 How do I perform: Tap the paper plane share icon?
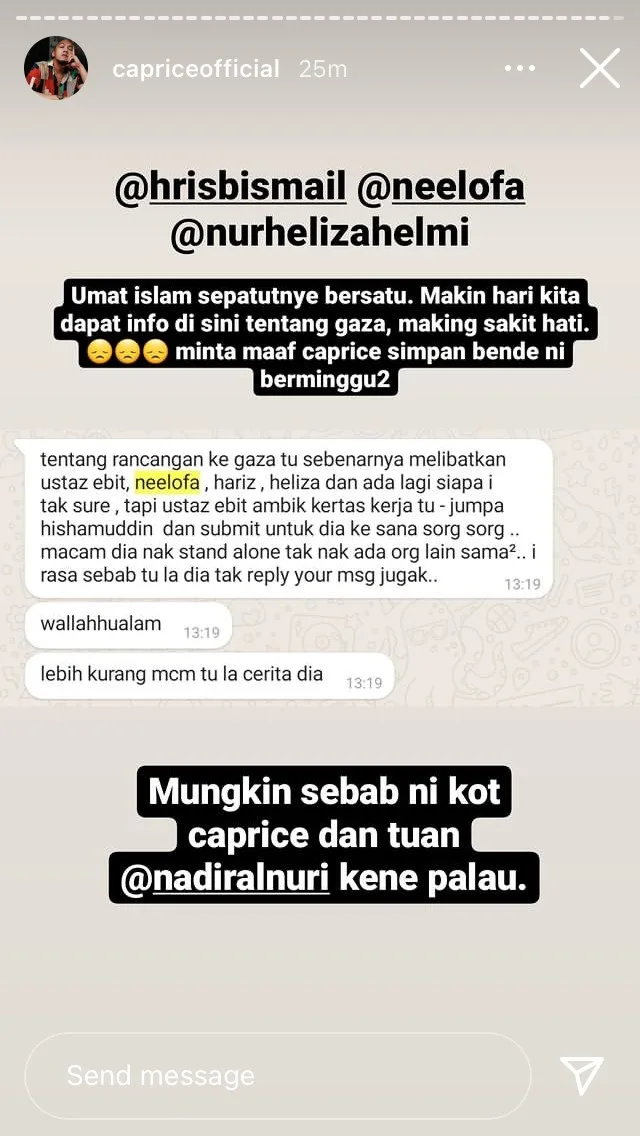582,1075
